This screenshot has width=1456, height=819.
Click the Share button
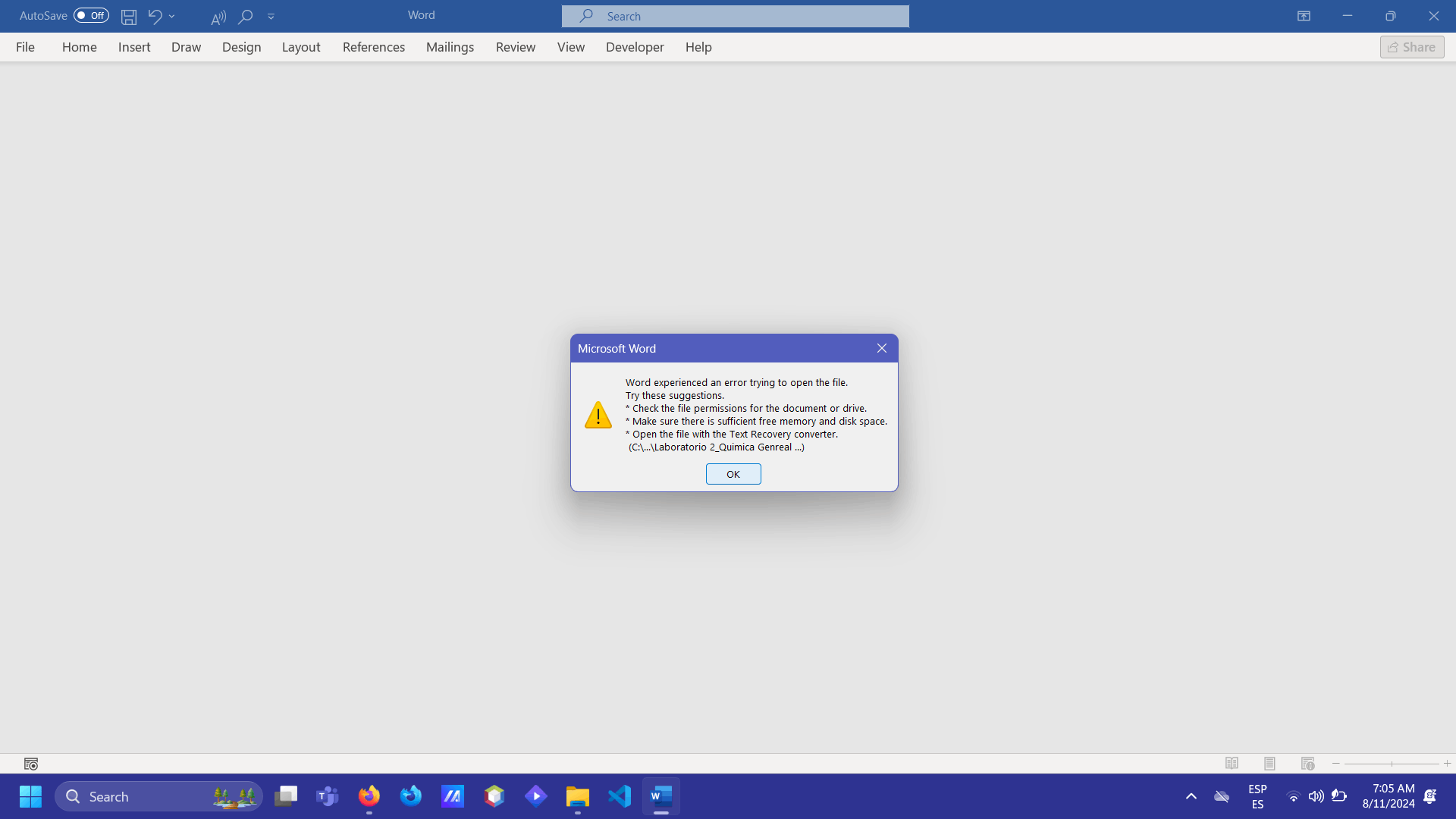tap(1411, 47)
